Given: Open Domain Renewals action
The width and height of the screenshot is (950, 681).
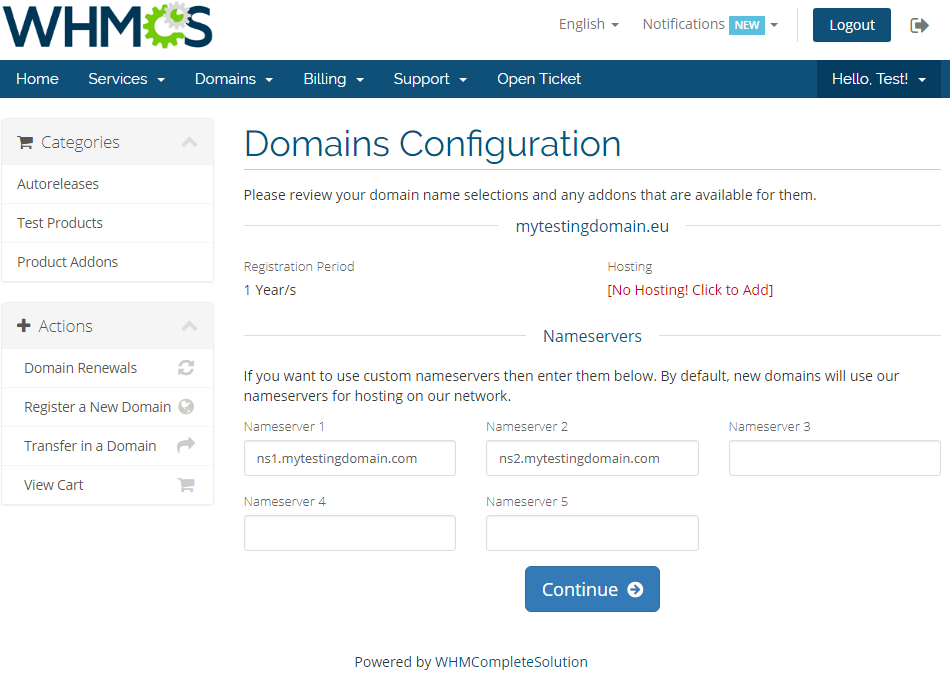Looking at the screenshot, I should click(107, 368).
